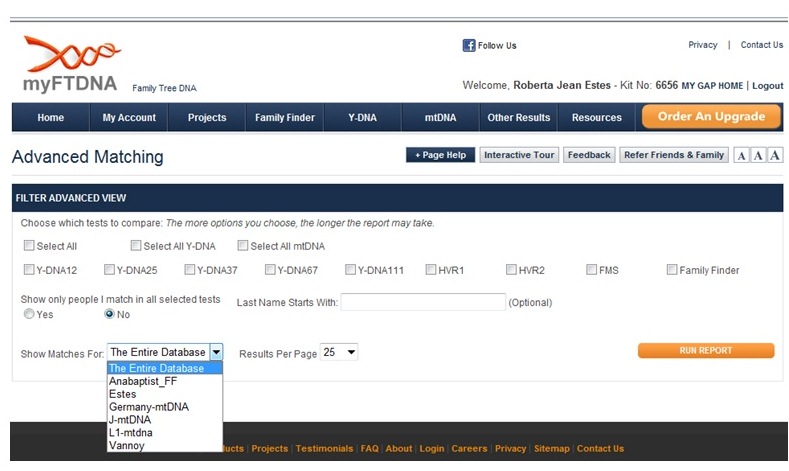Select Yes for matching all selected tests
This screenshot has height=471, width=789.
click(x=29, y=314)
